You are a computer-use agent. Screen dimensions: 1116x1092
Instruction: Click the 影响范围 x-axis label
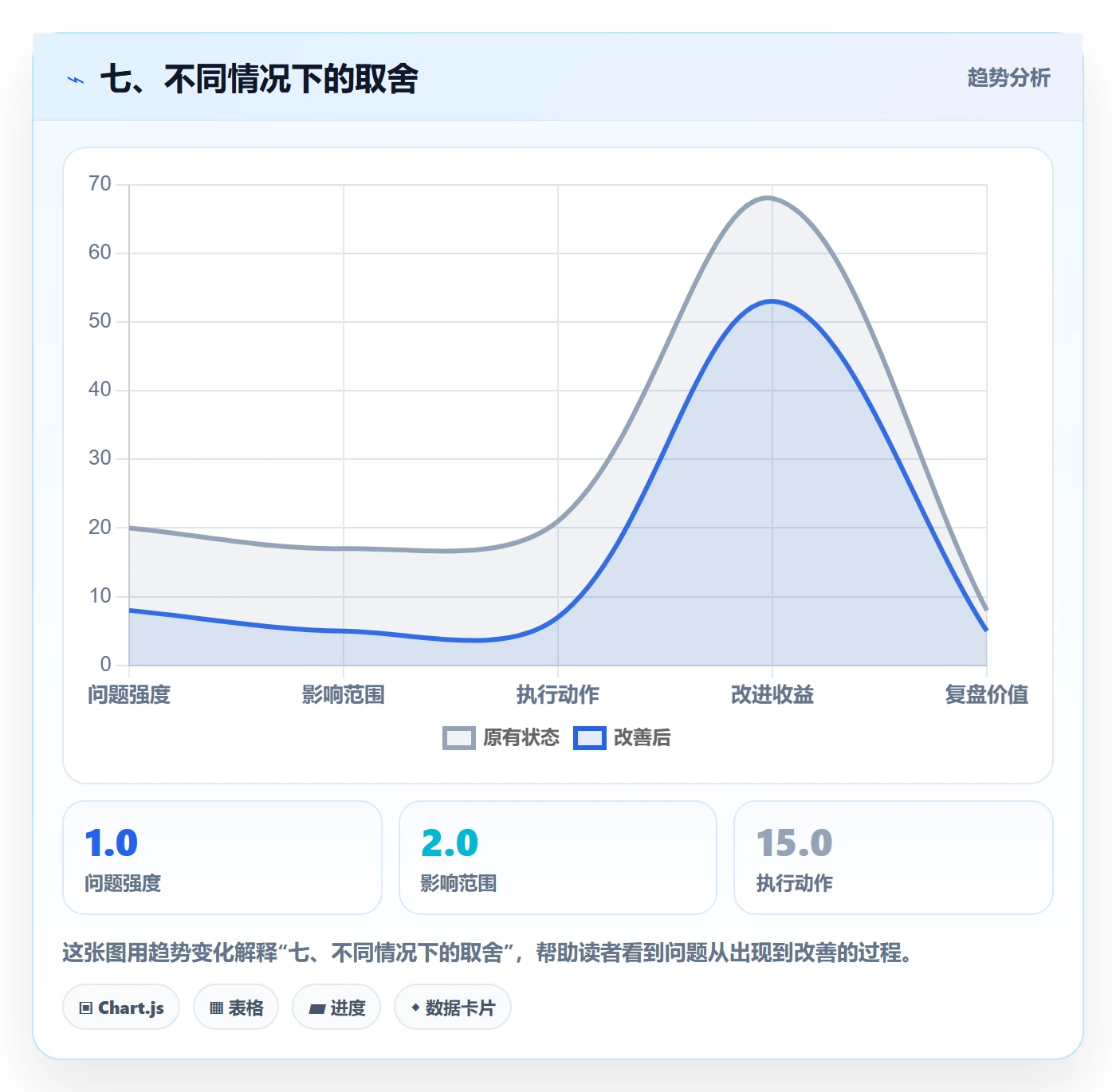(344, 695)
